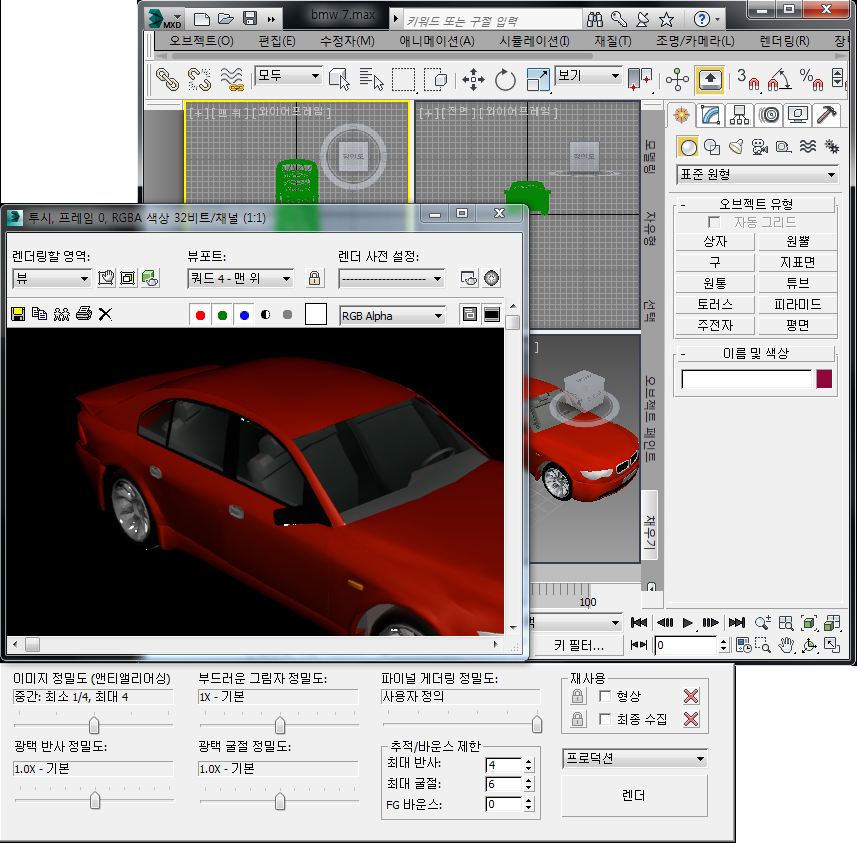Toggle the green channel display
Image resolution: width=857 pixels, height=843 pixels.
(222, 315)
